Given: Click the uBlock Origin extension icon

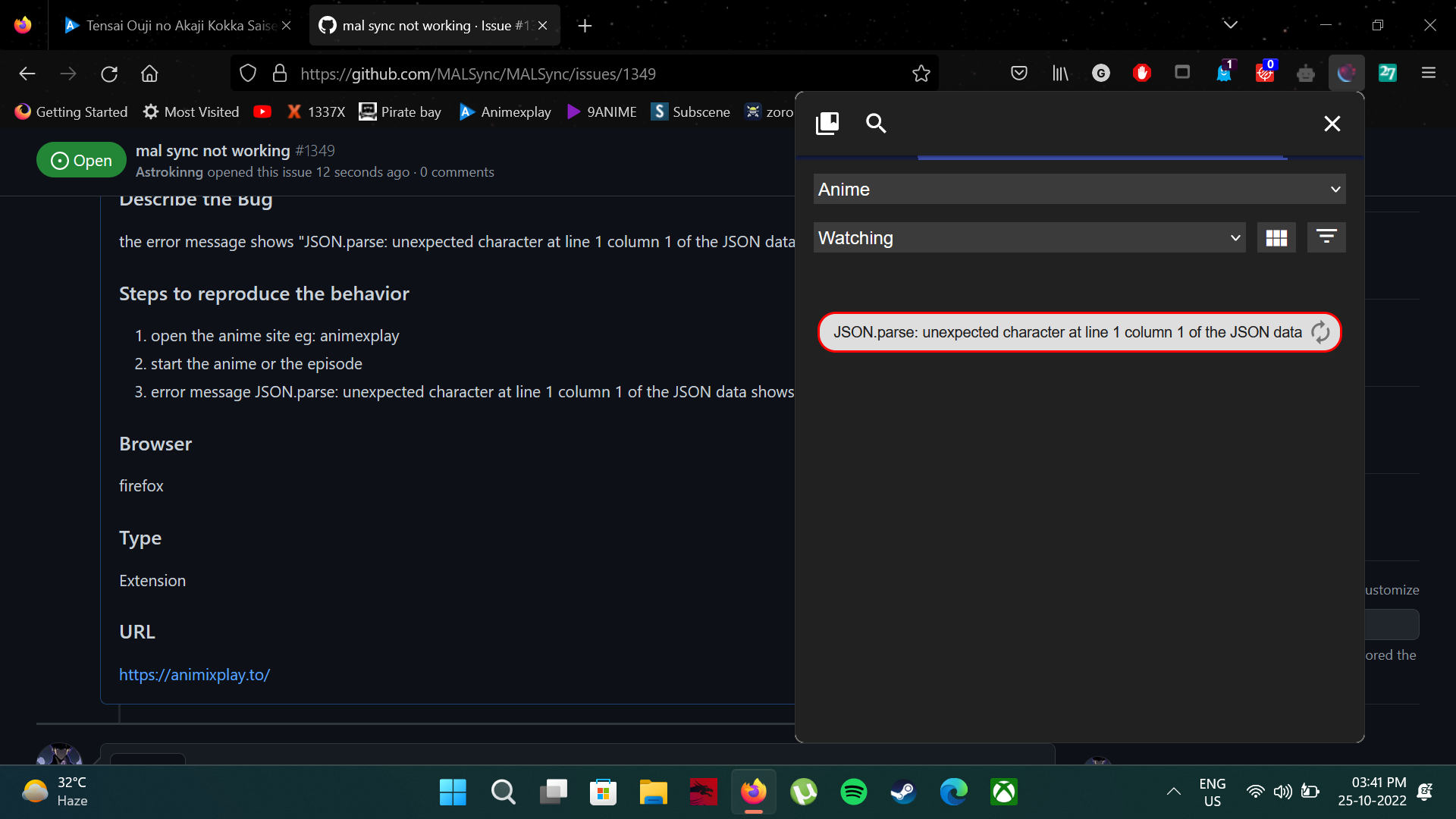Looking at the screenshot, I should click(x=1142, y=73).
